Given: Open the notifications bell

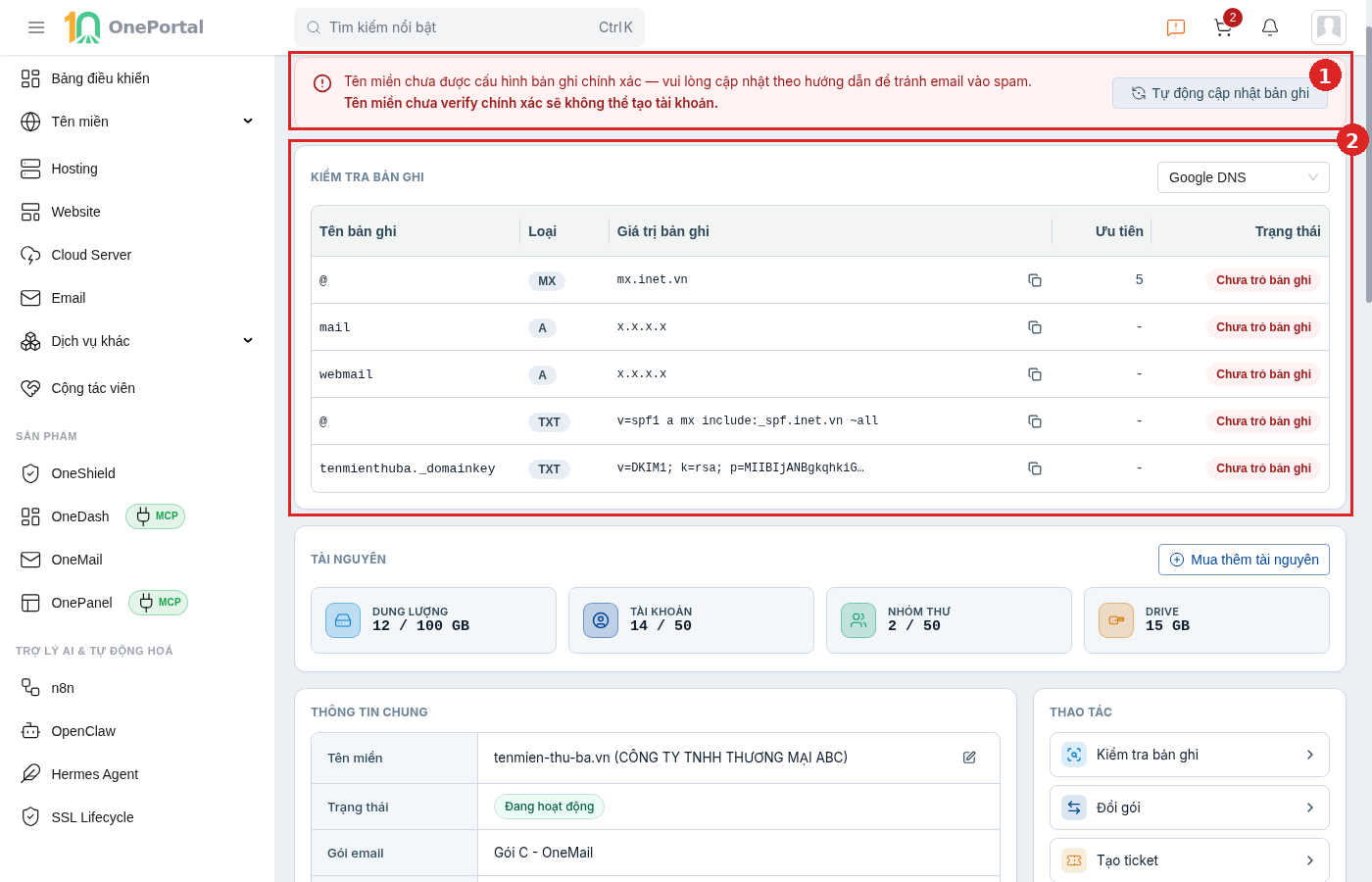Looking at the screenshot, I should point(1270,27).
